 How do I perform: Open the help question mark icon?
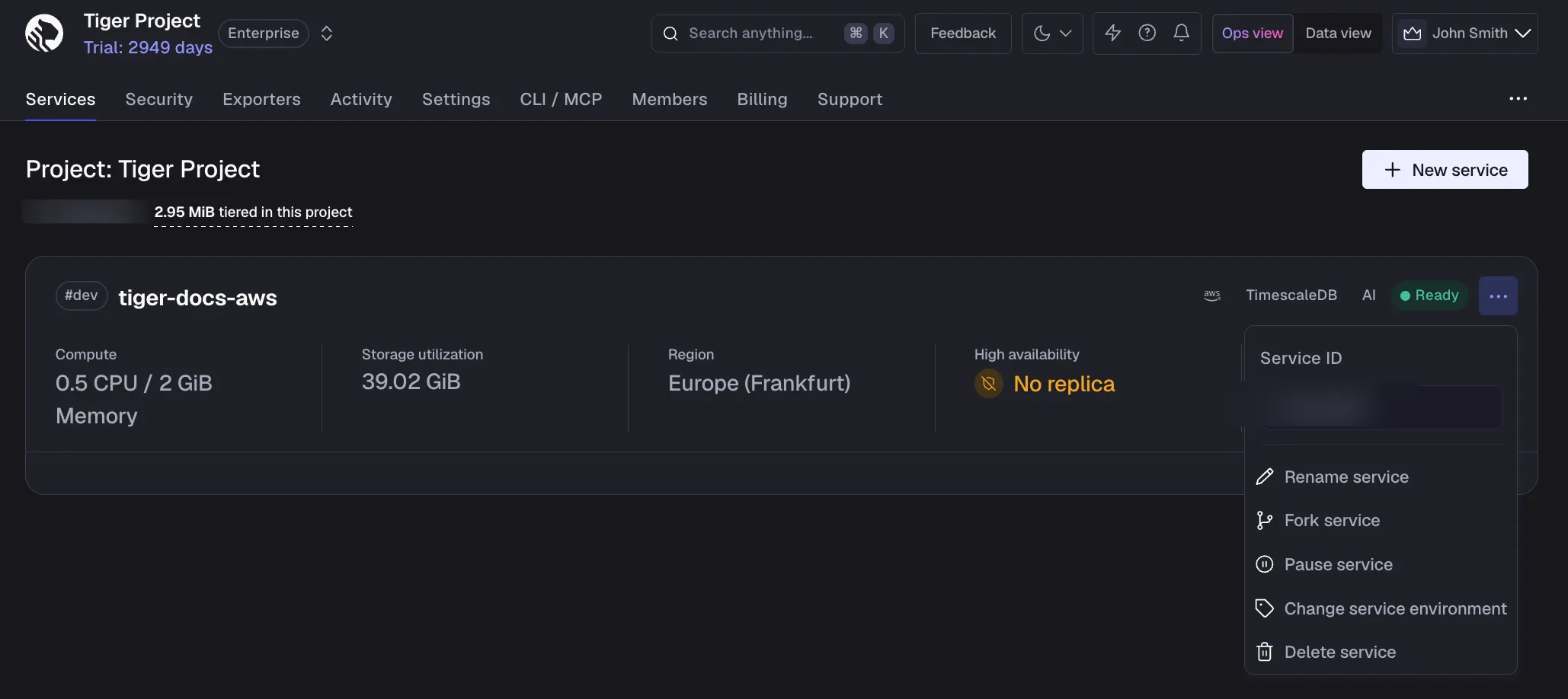pyautogui.click(x=1147, y=33)
